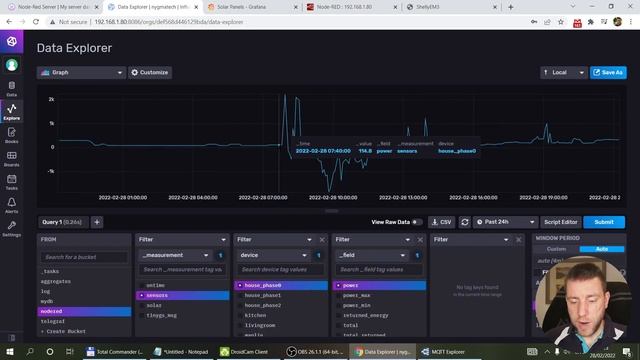Open Task View on the taskbar
This screenshot has width=640, height=360.
70,351
